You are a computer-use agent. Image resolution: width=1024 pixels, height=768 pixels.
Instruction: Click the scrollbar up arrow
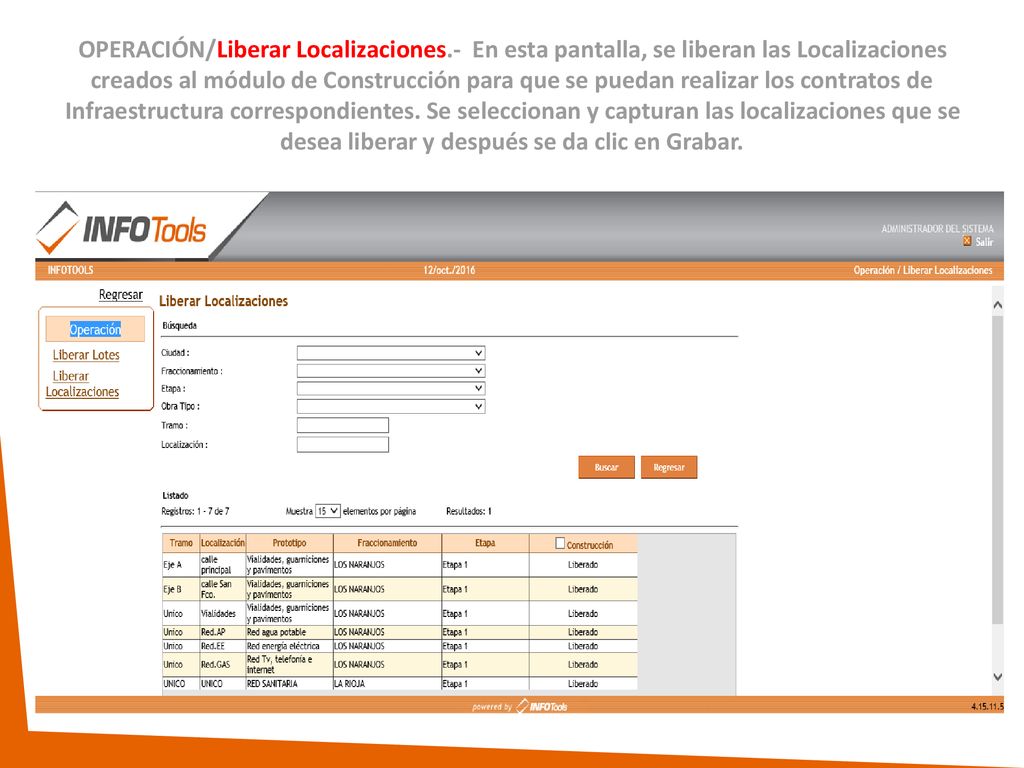click(997, 304)
